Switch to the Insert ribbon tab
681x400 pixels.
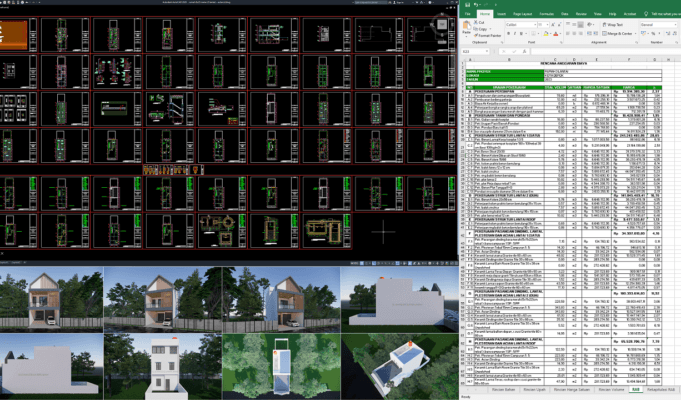501,14
